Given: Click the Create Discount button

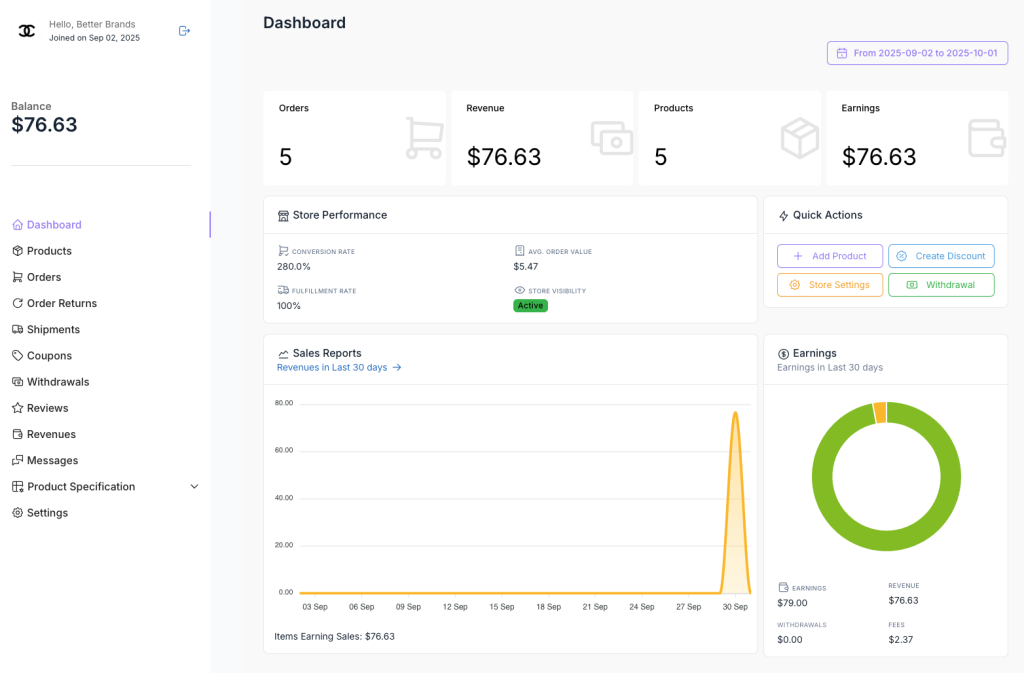Looking at the screenshot, I should pyautogui.click(x=941, y=256).
